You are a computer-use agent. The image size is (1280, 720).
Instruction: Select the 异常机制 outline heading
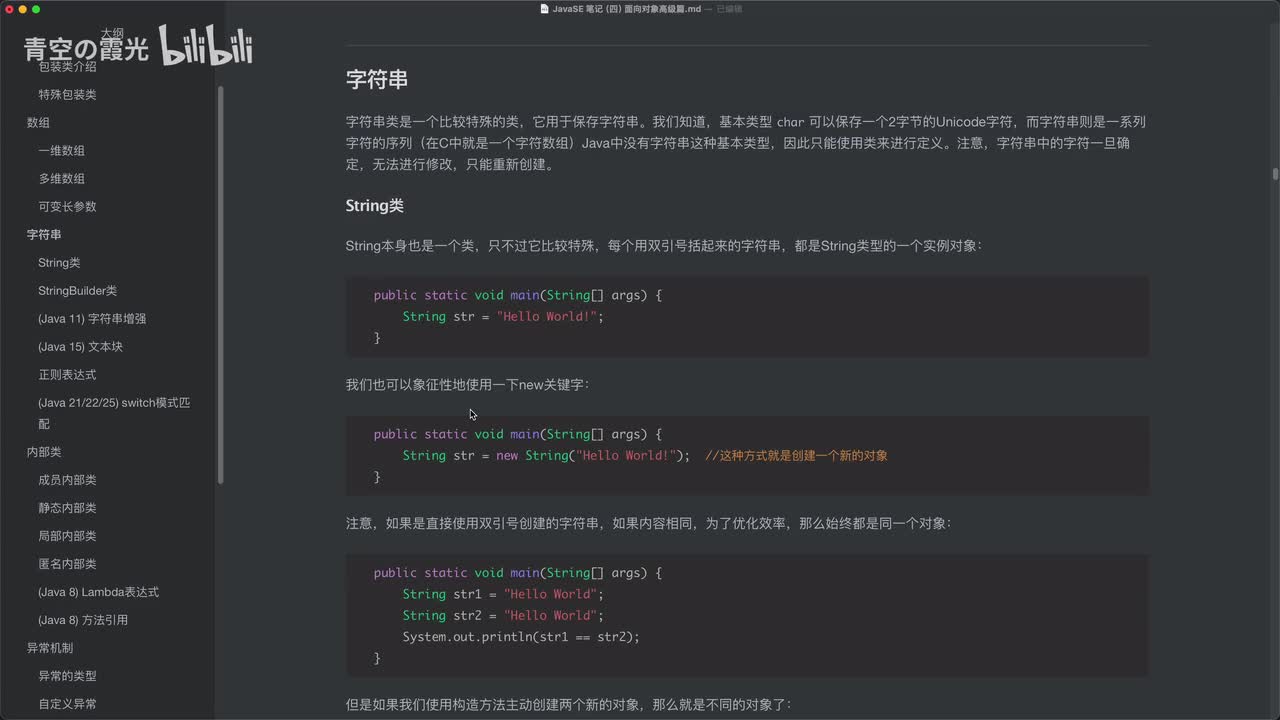click(x=50, y=648)
